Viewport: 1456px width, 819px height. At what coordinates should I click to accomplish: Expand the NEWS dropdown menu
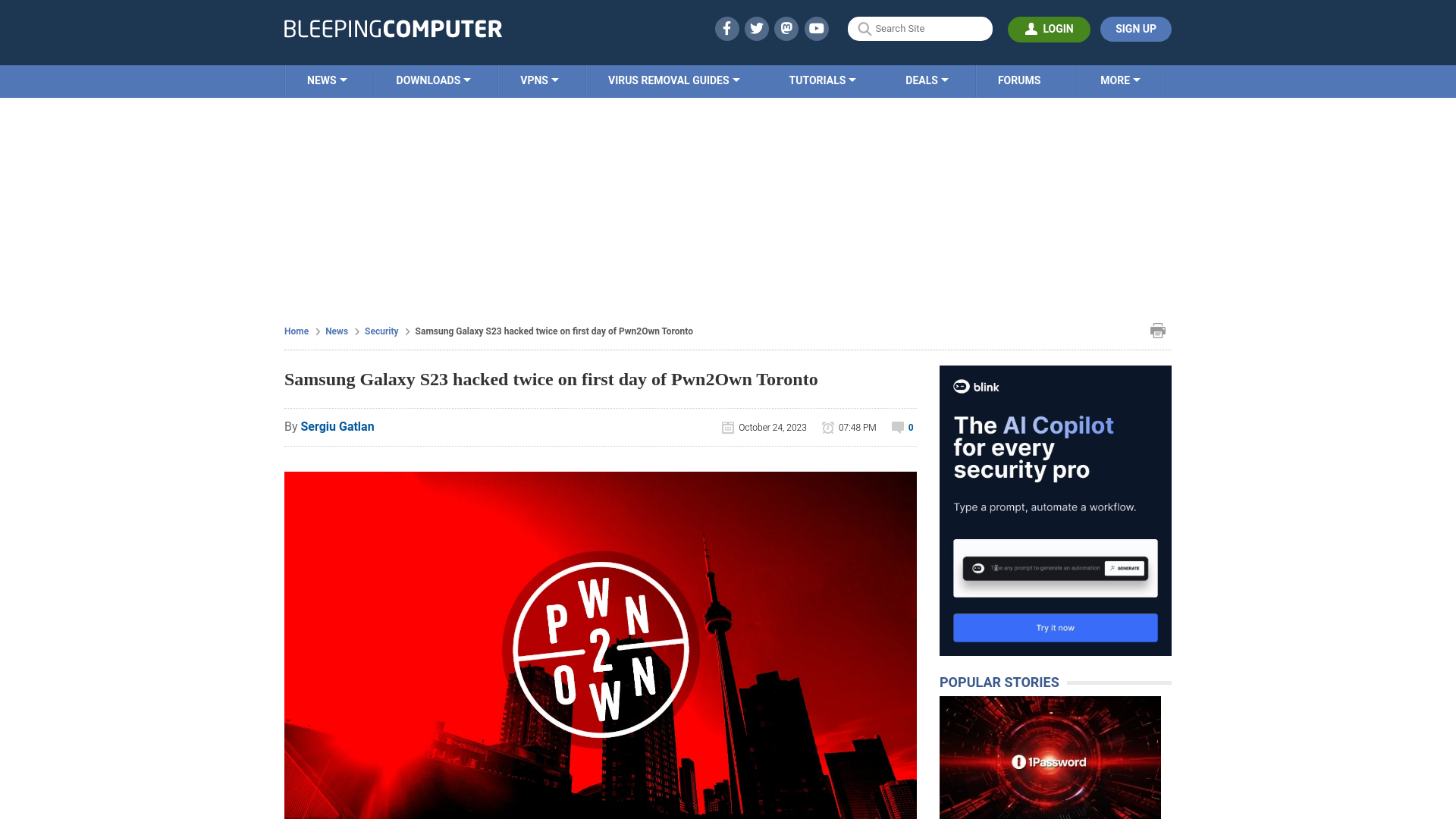point(327,80)
